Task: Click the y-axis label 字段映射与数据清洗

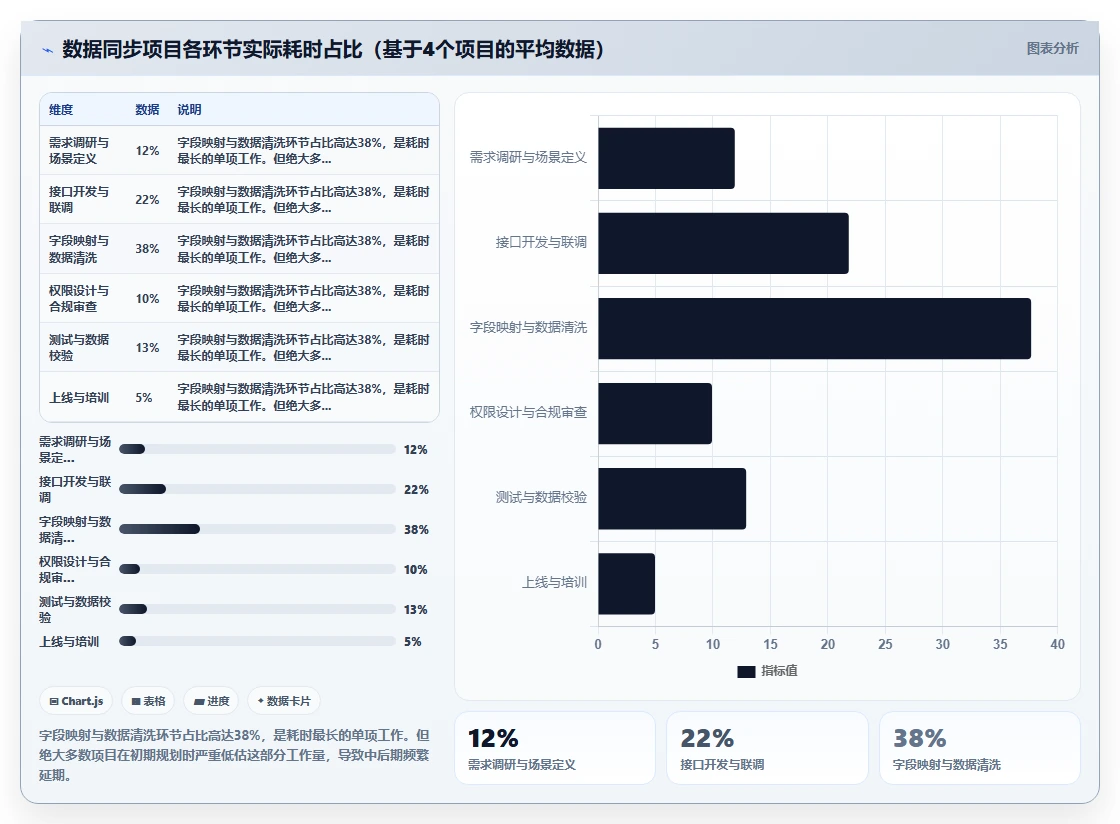Action: tap(528, 327)
